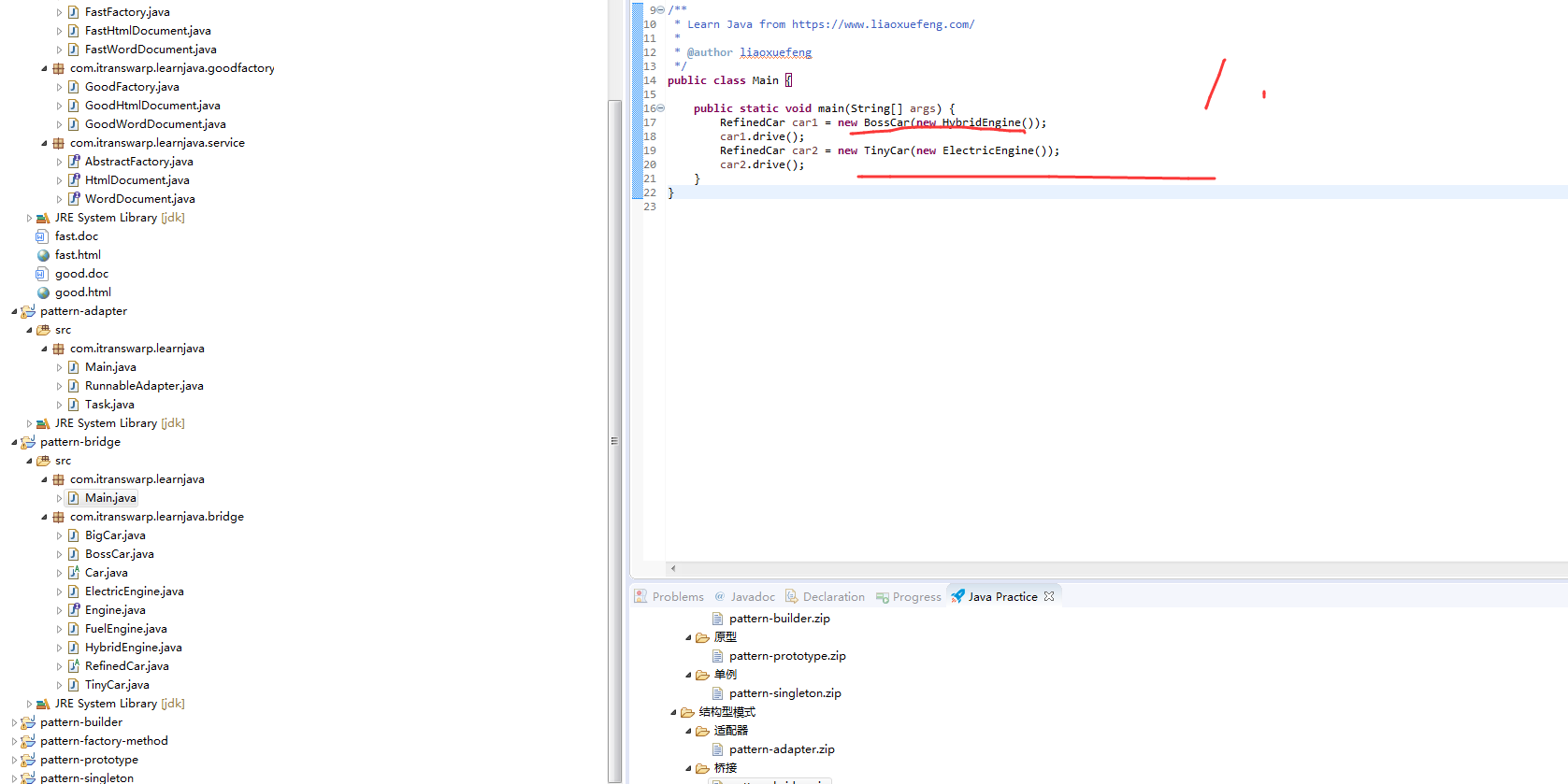Click the fast.html globe icon
Image resolution: width=1568 pixels, height=784 pixels.
pos(43,255)
